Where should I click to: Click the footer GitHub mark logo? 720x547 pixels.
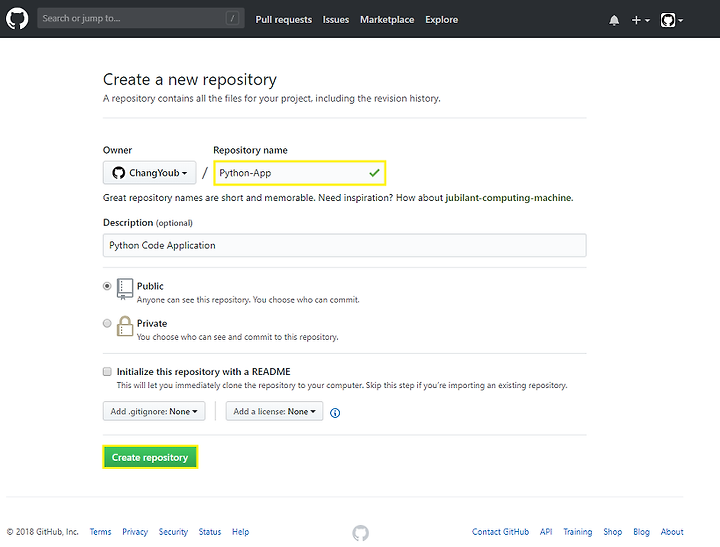[x=360, y=533]
